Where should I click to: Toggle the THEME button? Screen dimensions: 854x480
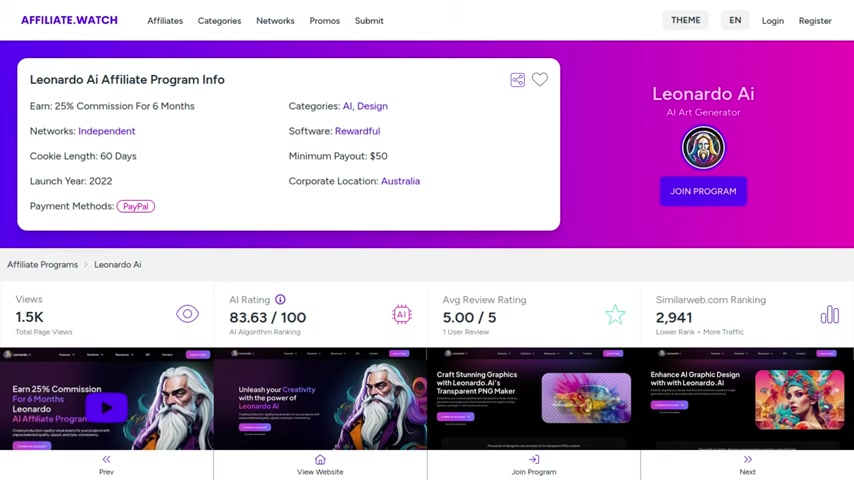point(686,20)
